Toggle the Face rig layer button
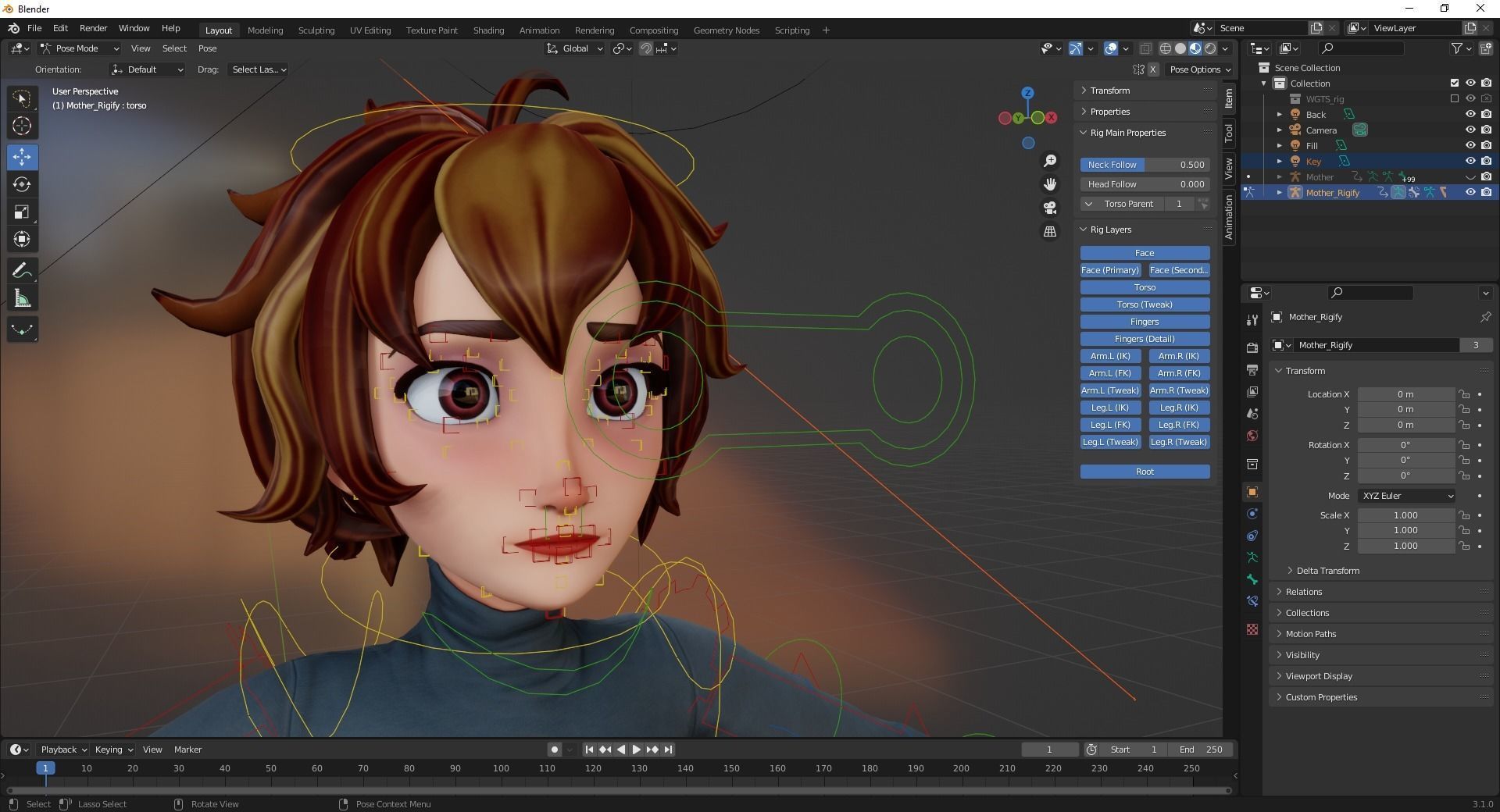 tap(1145, 253)
